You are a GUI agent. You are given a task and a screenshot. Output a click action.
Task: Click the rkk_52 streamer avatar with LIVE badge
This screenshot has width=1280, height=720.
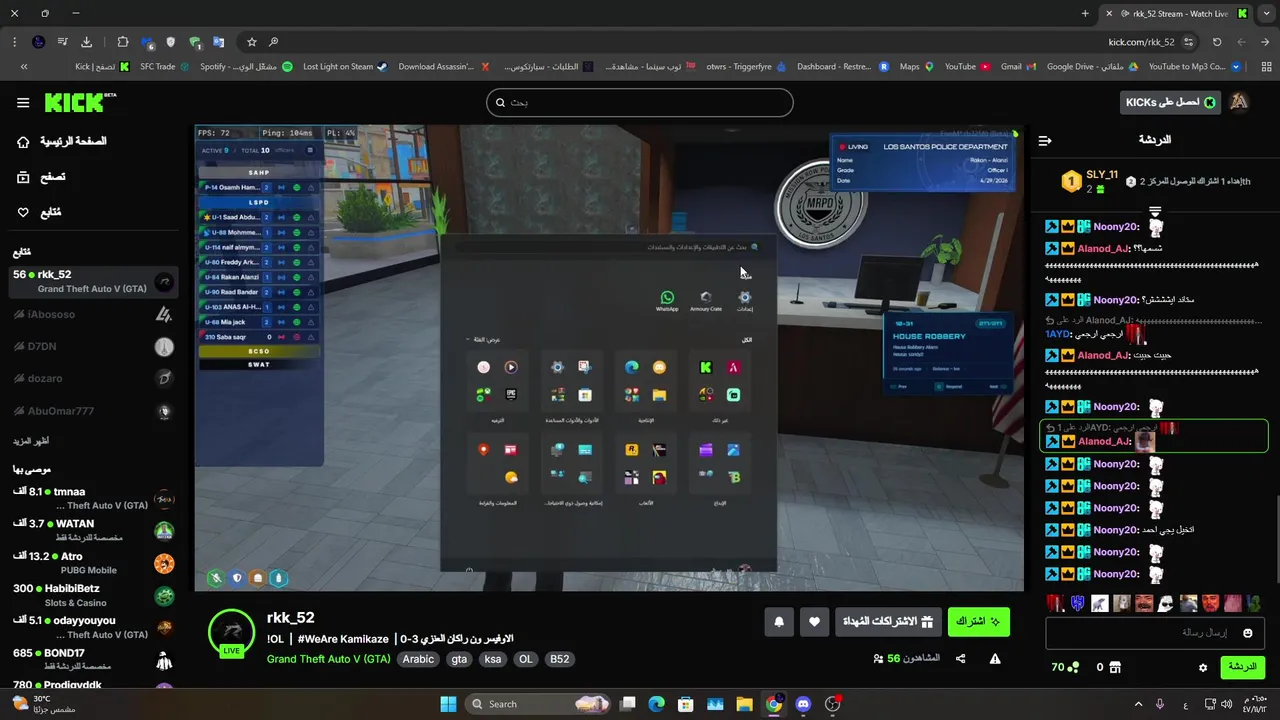point(231,634)
